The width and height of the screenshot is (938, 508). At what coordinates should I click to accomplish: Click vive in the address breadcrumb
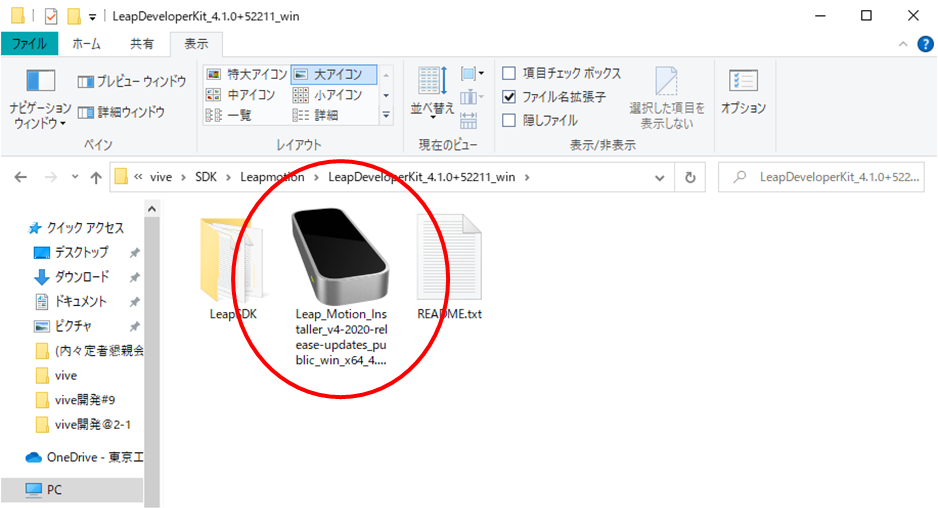tap(161, 177)
